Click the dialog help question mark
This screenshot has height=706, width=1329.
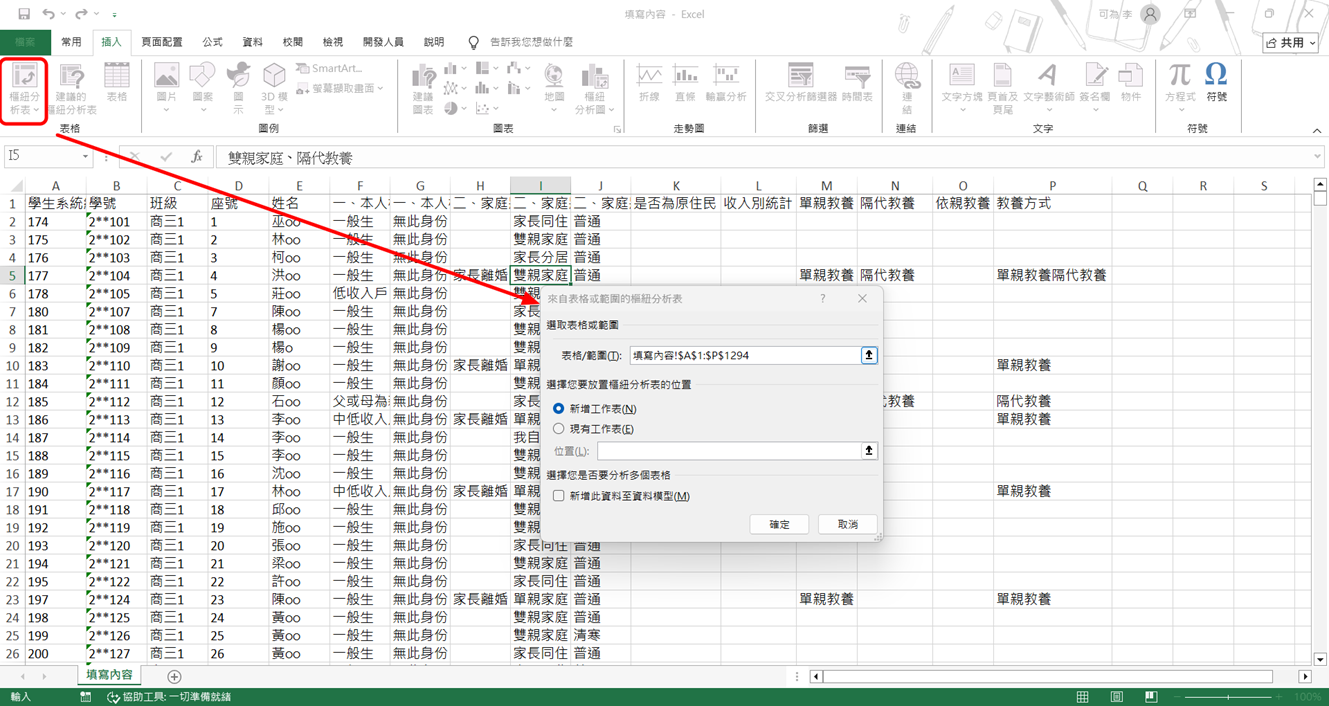(823, 298)
